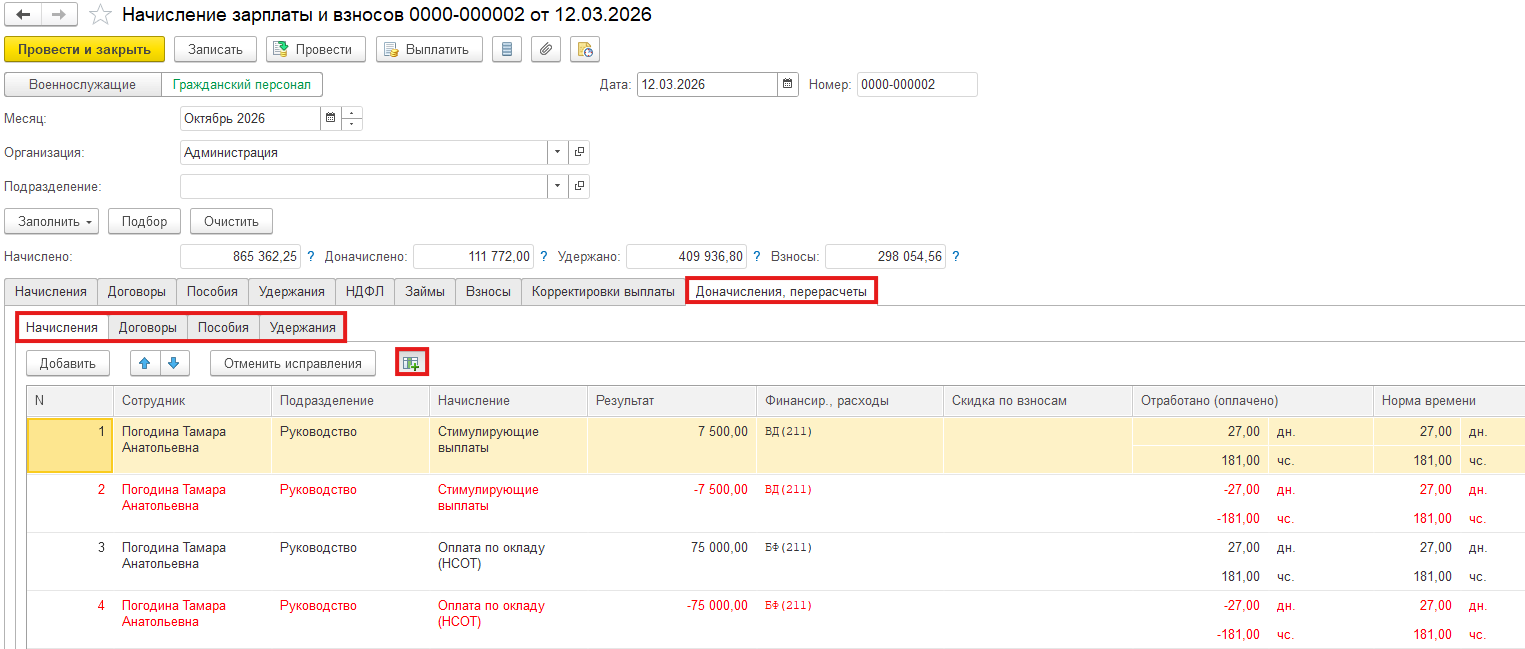The width and height of the screenshot is (1525, 649).
Task: Switch to the НДФЛ tab
Action: (365, 292)
